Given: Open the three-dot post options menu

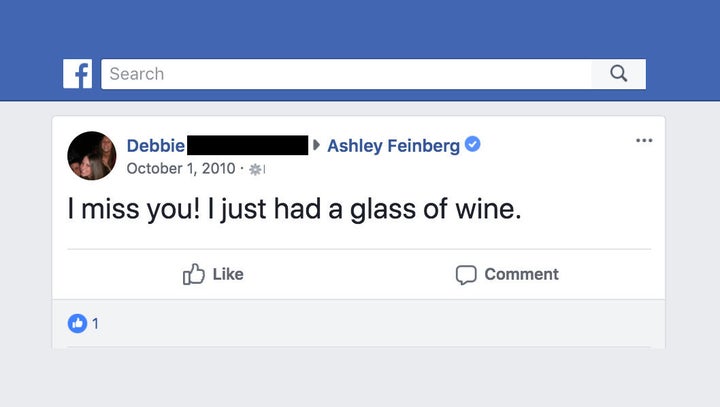Looking at the screenshot, I should click(x=644, y=140).
